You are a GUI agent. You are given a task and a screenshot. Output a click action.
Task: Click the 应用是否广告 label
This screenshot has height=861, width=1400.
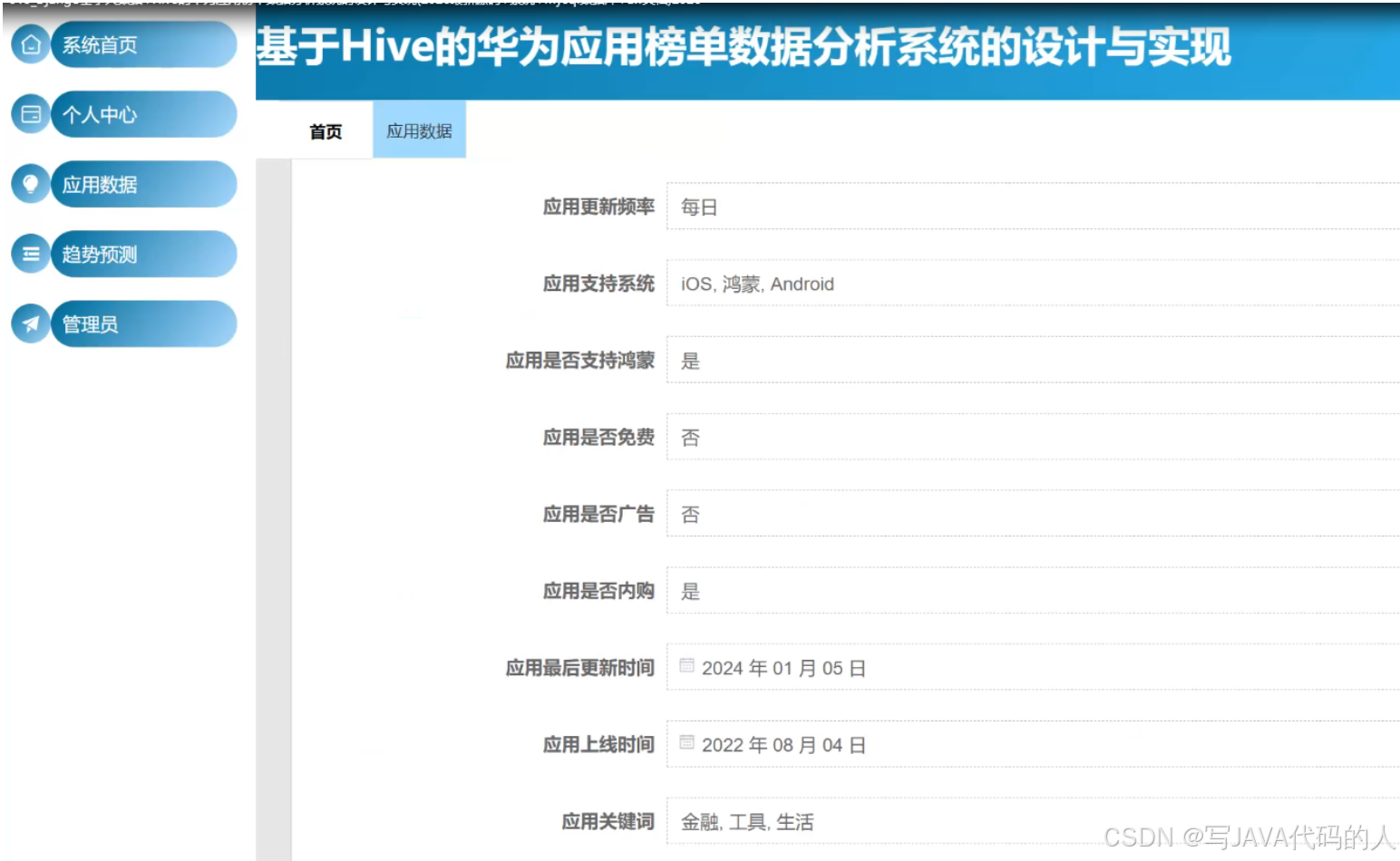coord(598,514)
